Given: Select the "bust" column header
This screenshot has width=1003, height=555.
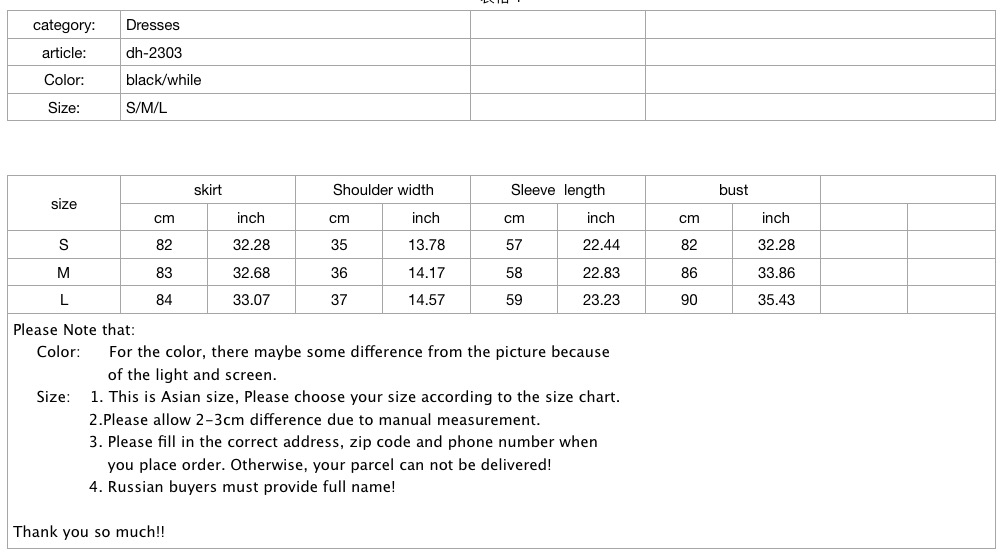Looking at the screenshot, I should coord(733,190).
